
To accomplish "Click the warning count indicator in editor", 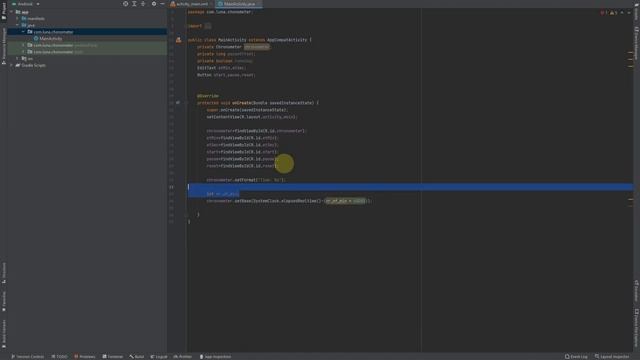I will pos(613,13).
